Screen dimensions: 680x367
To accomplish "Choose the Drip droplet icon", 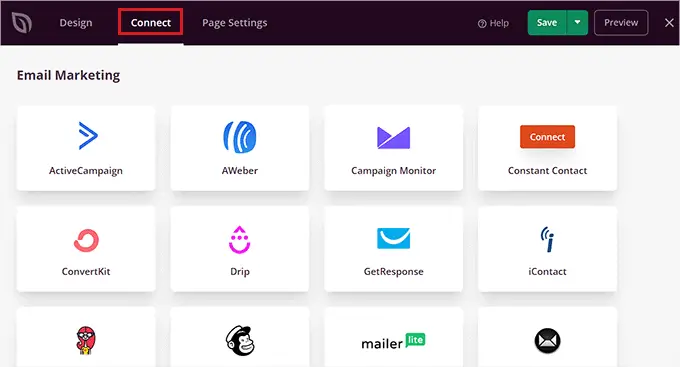I will pyautogui.click(x=239, y=239).
